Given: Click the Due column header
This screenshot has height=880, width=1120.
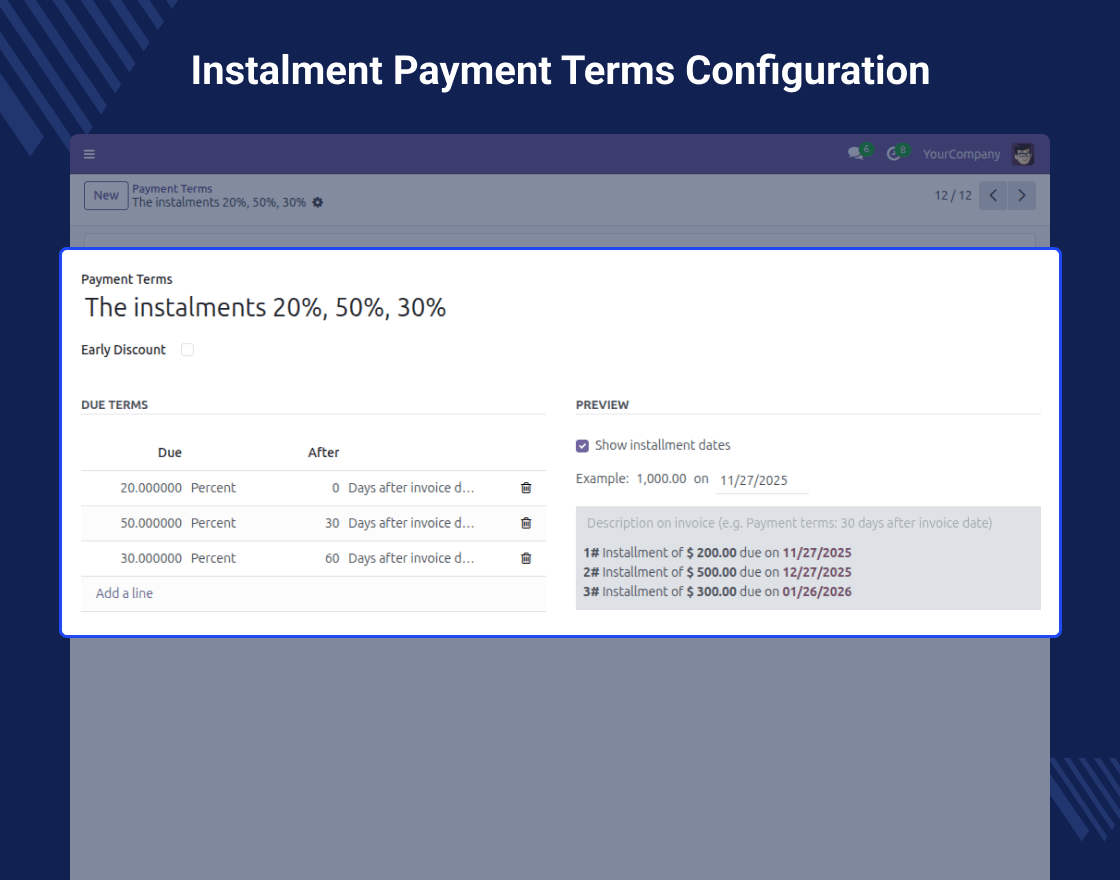Looking at the screenshot, I should click(x=170, y=453).
